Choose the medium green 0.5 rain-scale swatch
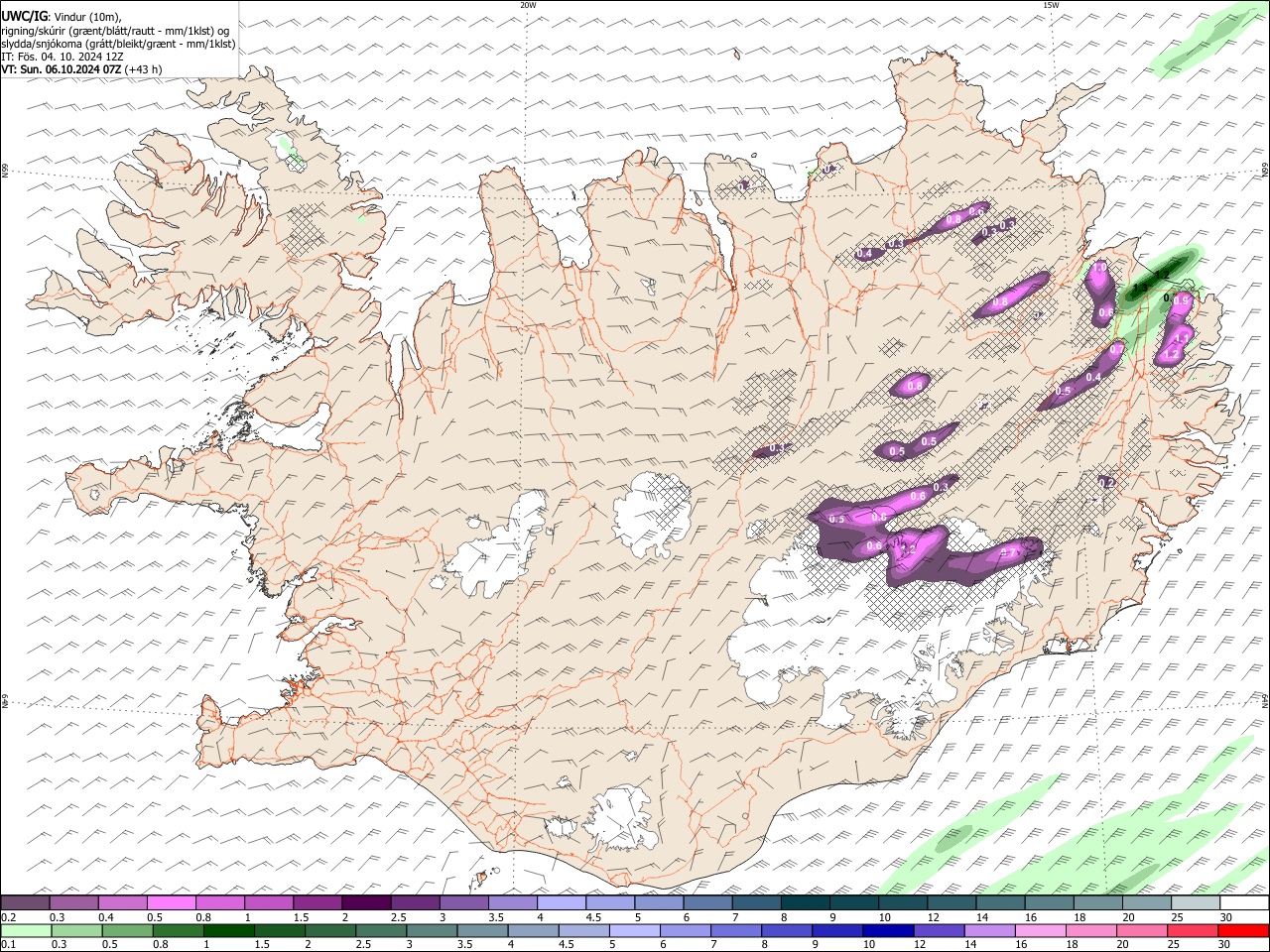Screen dimensions: 1270x952 pyautogui.click(x=127, y=930)
